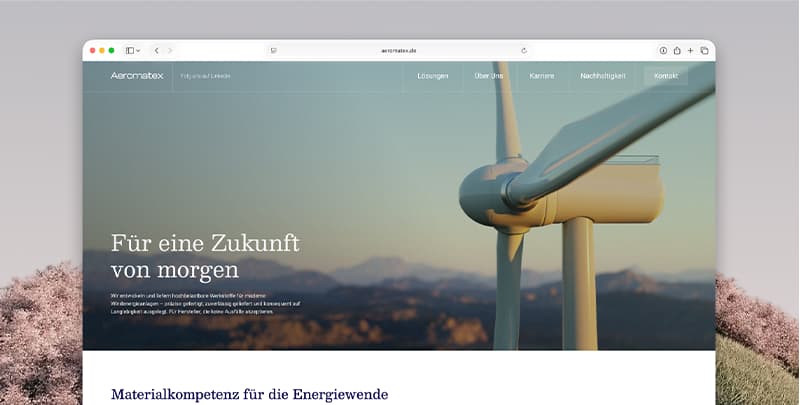Open the Über Uns menu item

[x=489, y=76]
